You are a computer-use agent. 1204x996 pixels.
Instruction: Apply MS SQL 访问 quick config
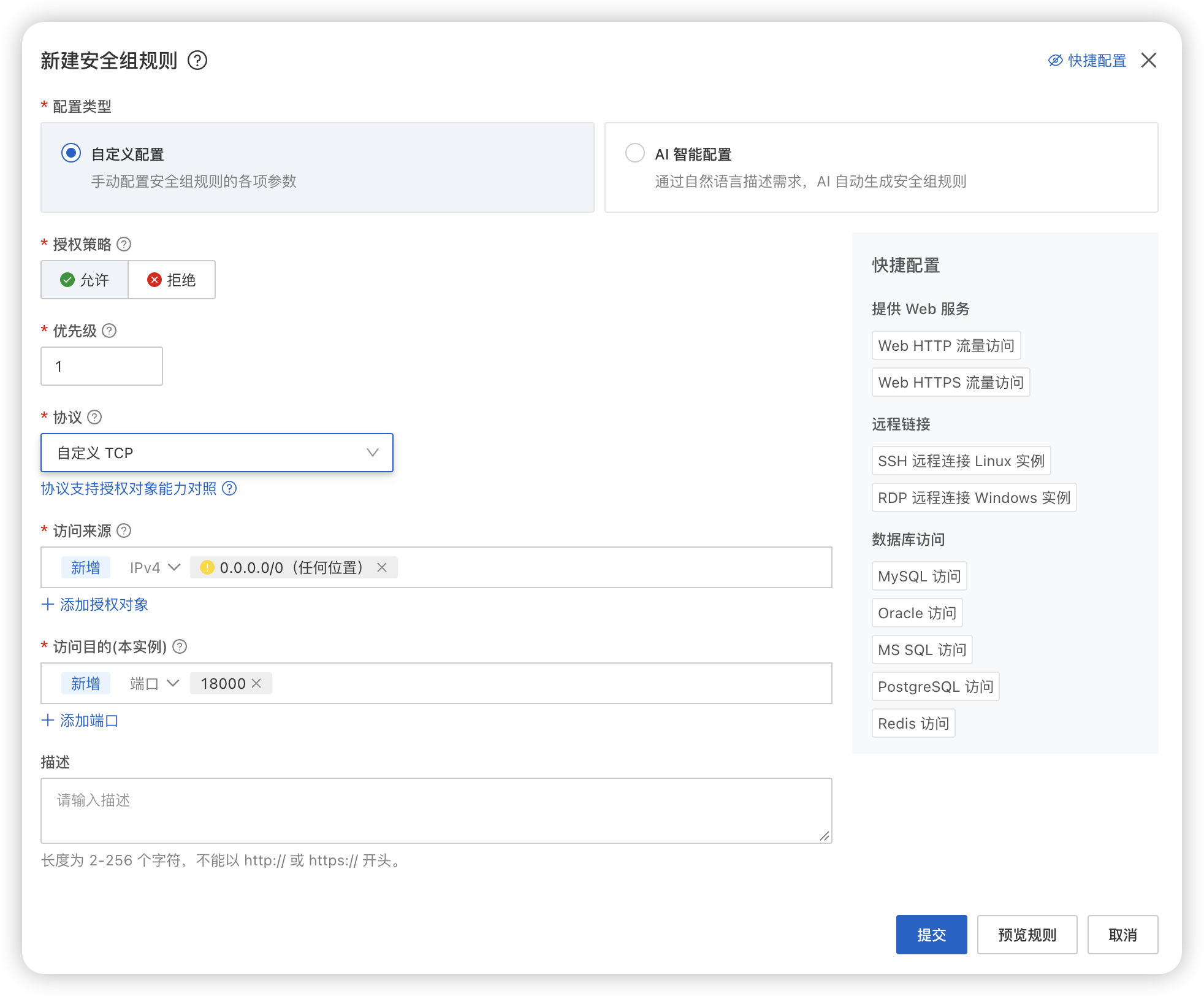(922, 650)
